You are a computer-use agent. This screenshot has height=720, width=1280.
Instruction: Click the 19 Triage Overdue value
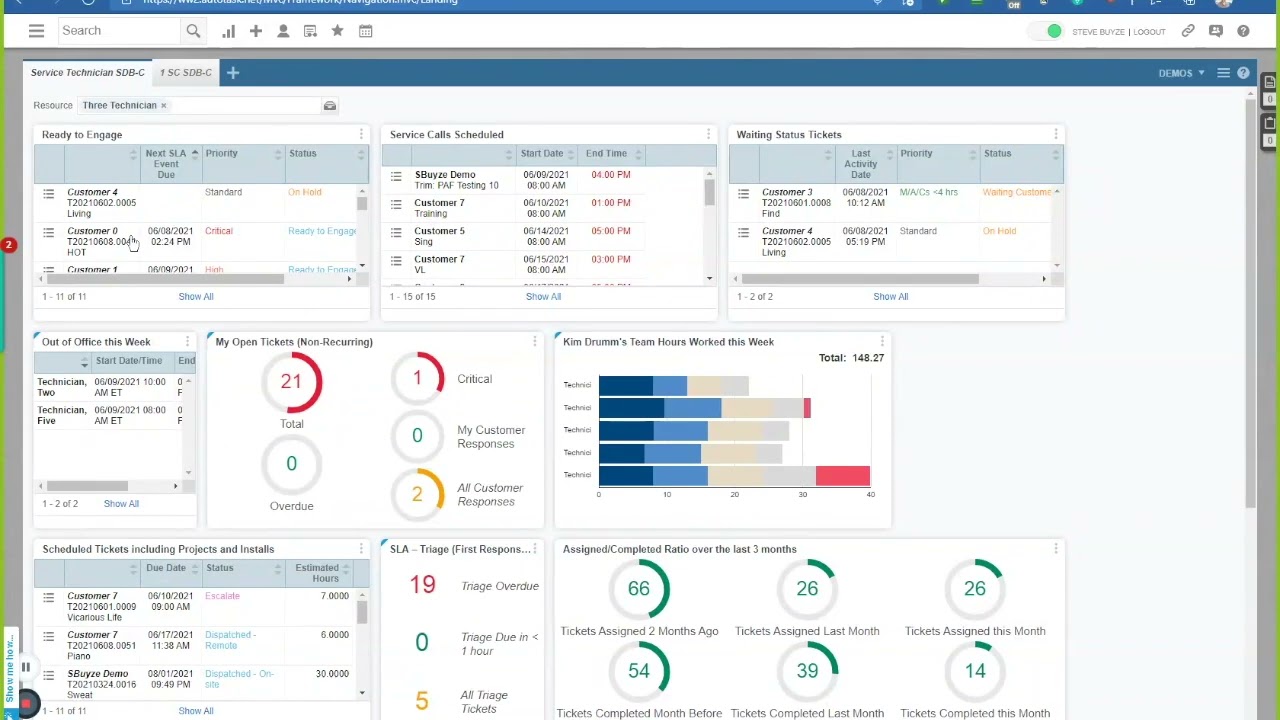pyautogui.click(x=422, y=585)
